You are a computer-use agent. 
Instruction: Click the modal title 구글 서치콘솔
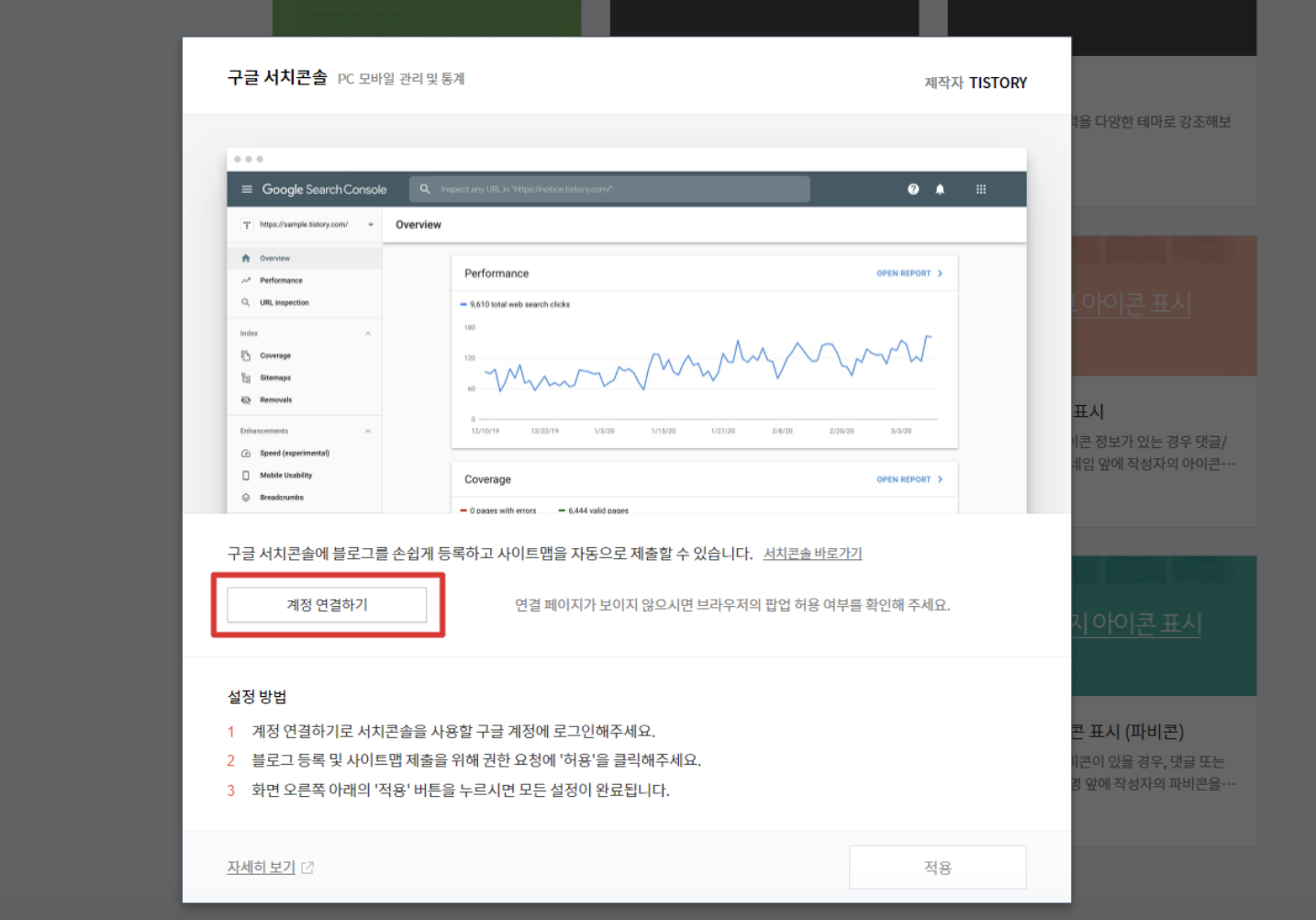[277, 78]
